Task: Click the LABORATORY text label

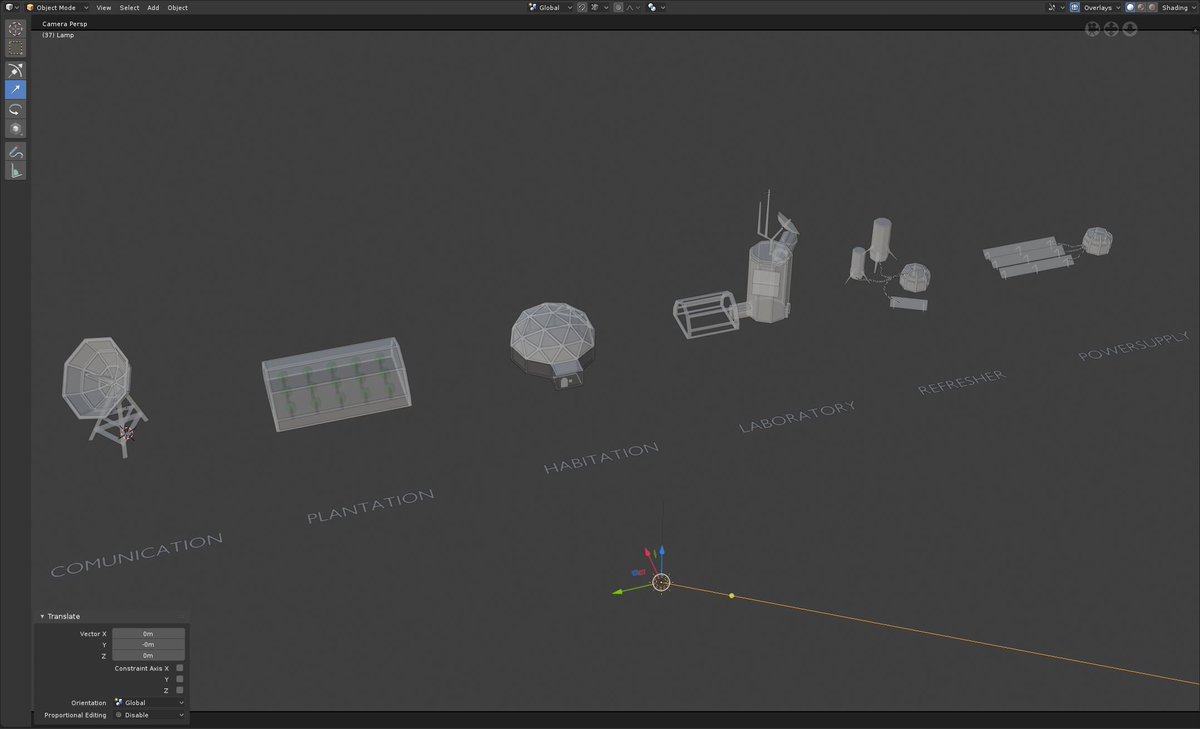Action: [x=797, y=416]
